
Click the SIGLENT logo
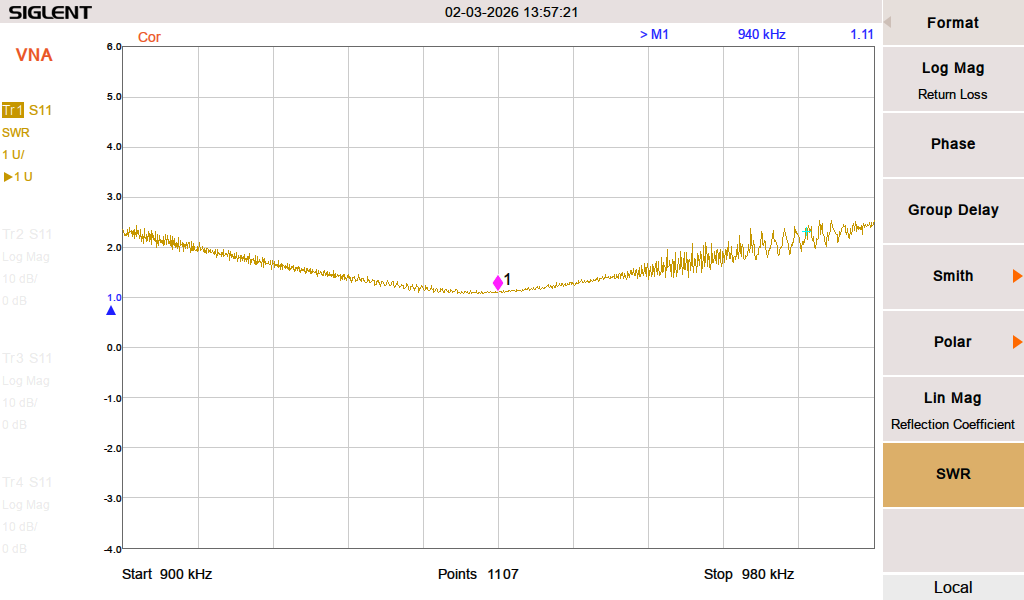click(x=50, y=13)
